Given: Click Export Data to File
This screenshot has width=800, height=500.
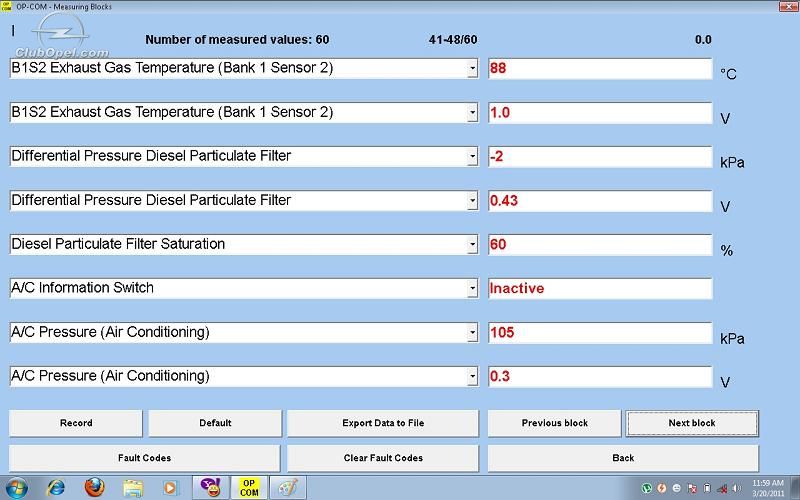Looking at the screenshot, I should [x=383, y=423].
